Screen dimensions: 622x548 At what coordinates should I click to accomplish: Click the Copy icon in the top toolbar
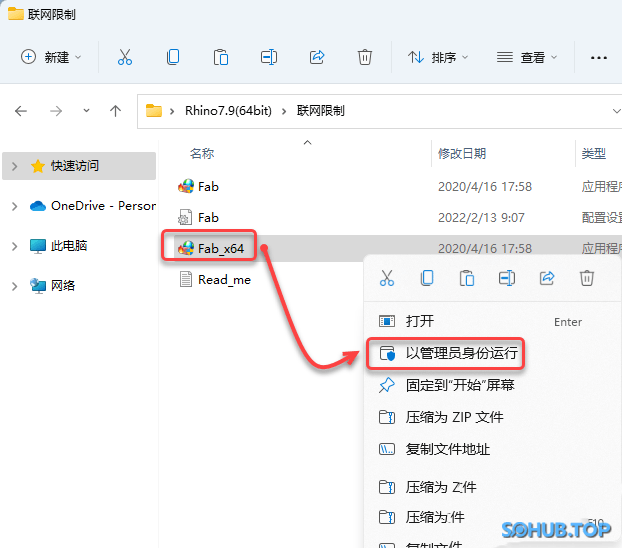[173, 57]
